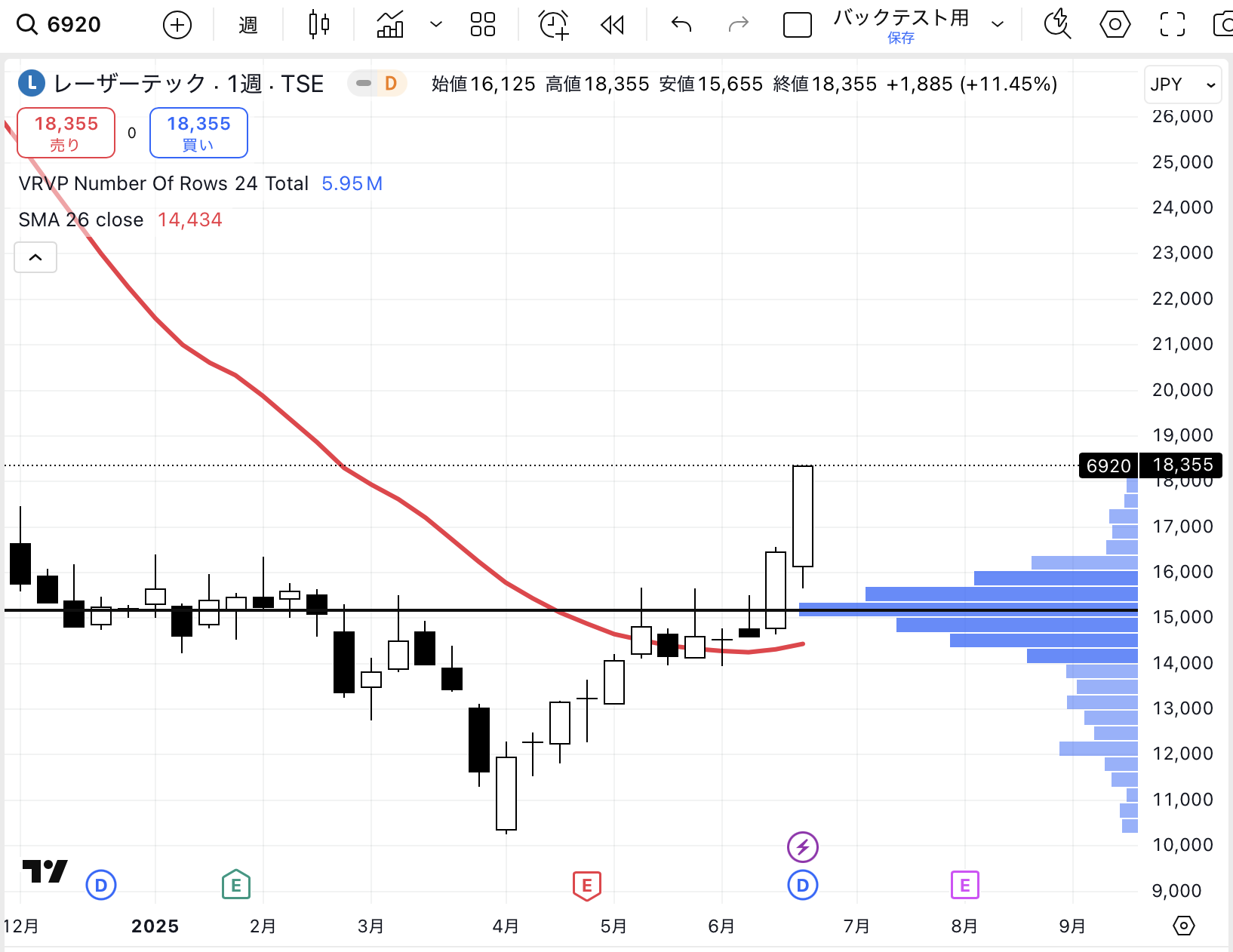
Task: Open the バックテスト用 layout name
Action: pyautogui.click(x=901, y=18)
